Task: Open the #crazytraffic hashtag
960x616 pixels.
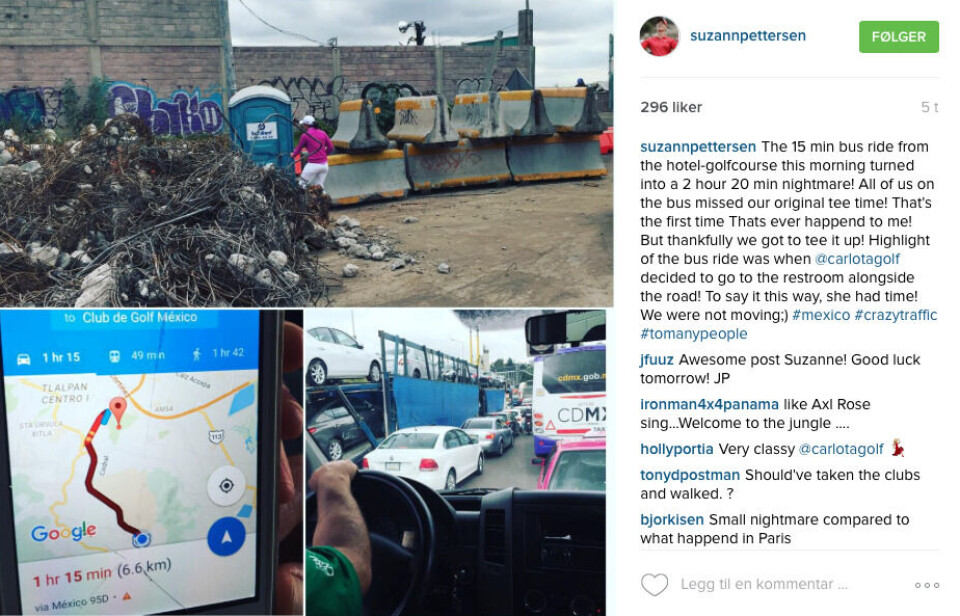Action: click(896, 315)
